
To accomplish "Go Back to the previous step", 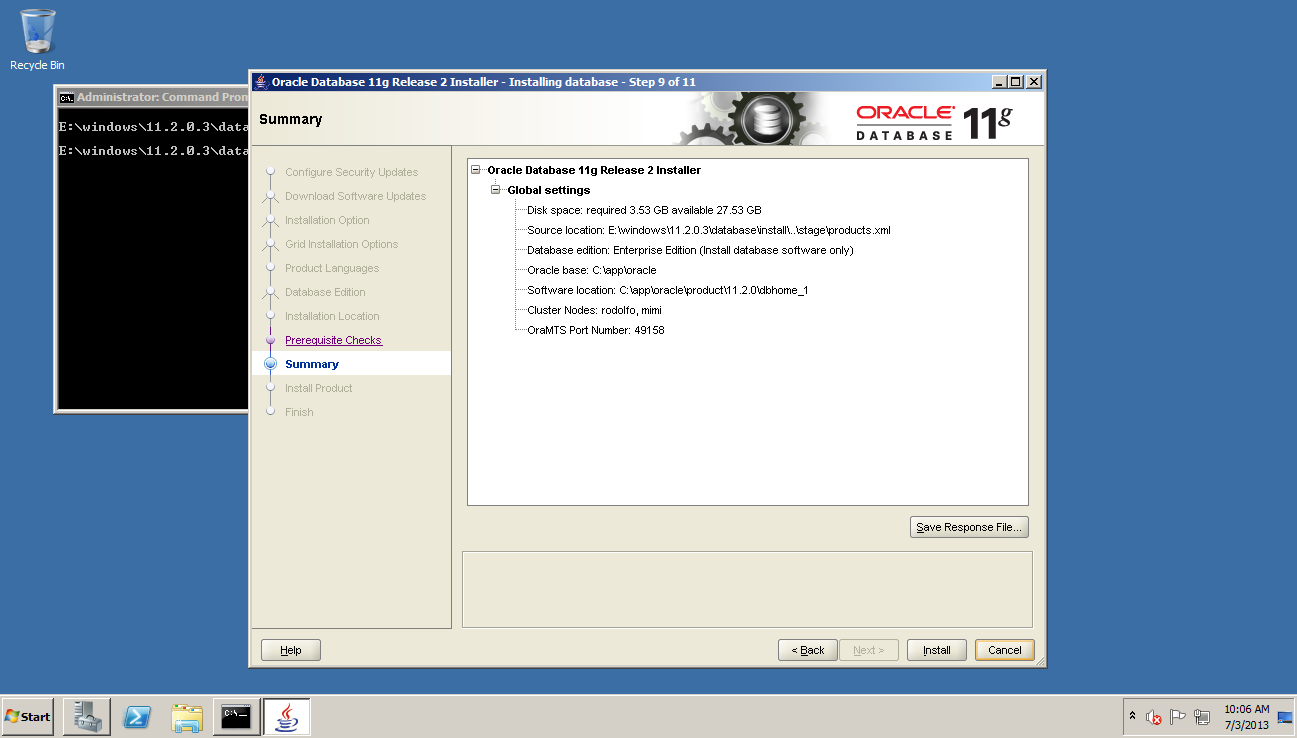I will pyautogui.click(x=807, y=650).
